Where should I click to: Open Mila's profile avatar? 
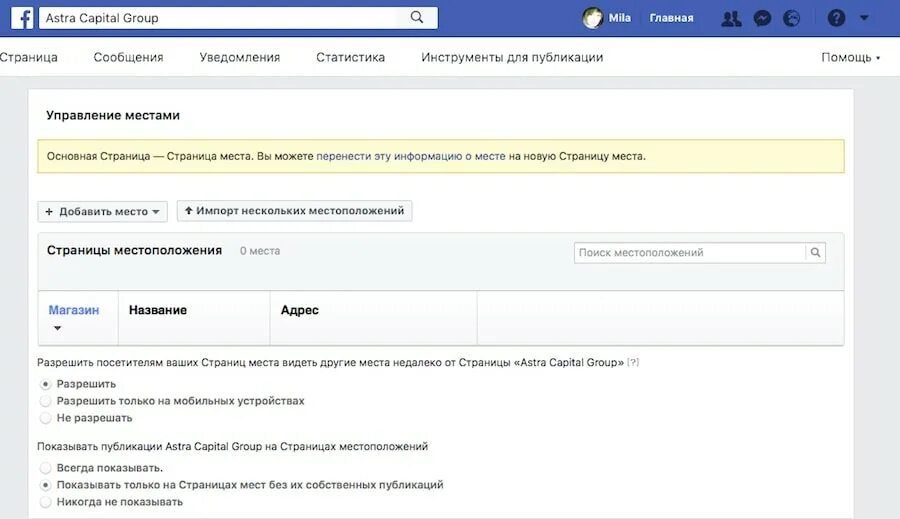[x=592, y=18]
